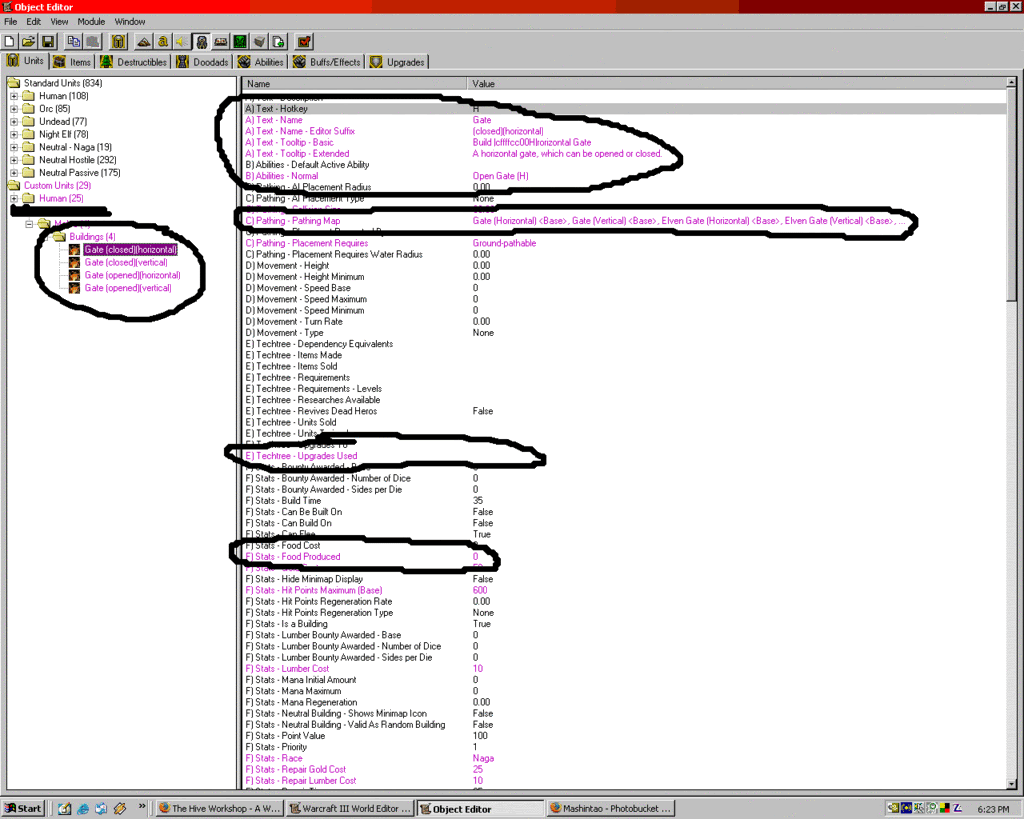Click the Windows Start button
This screenshot has height=819, width=1024.
(x=24, y=808)
